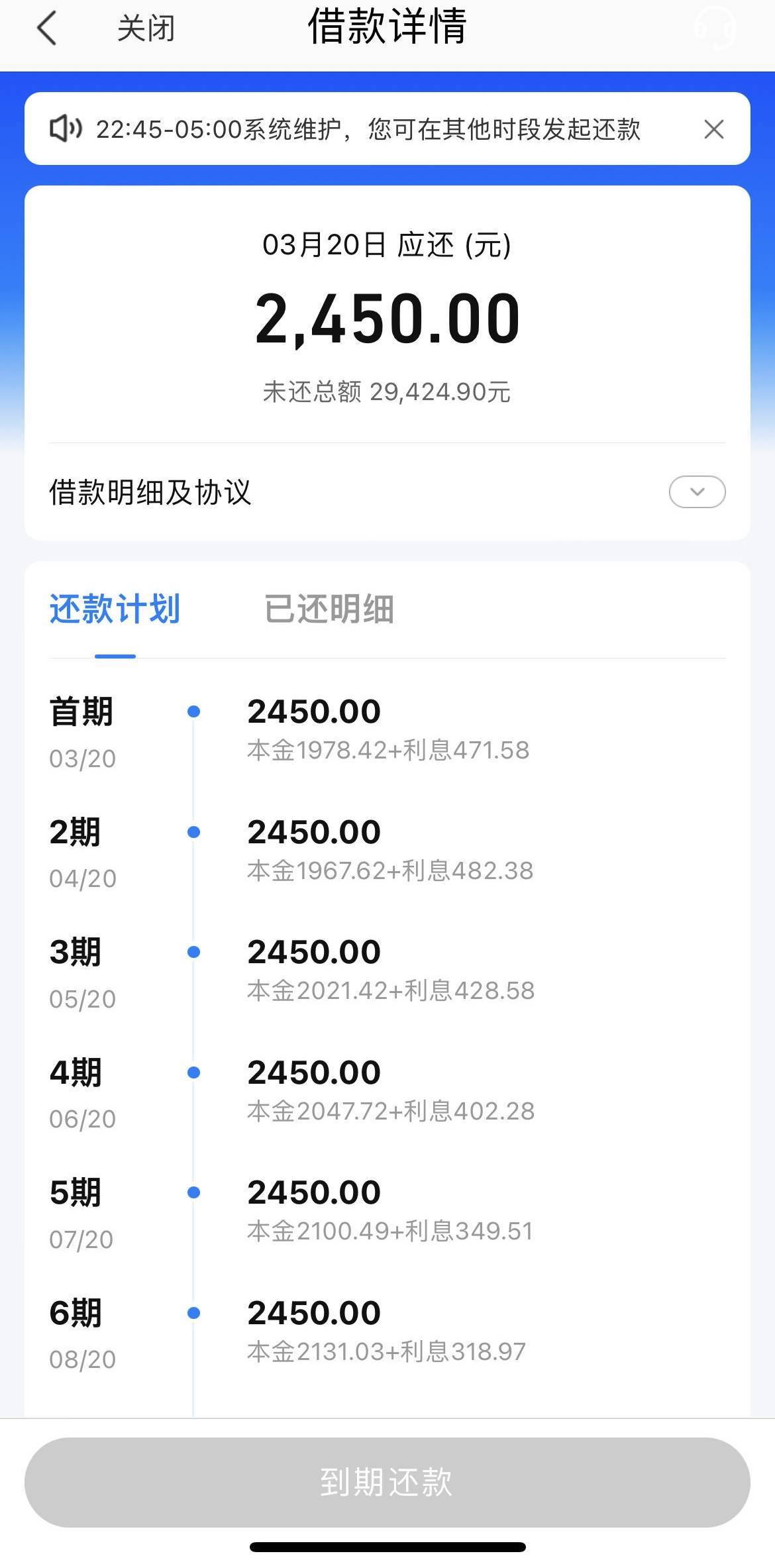Expand the 借款明细及协议 chevron
This screenshot has height=1568, width=775.
pos(697,492)
